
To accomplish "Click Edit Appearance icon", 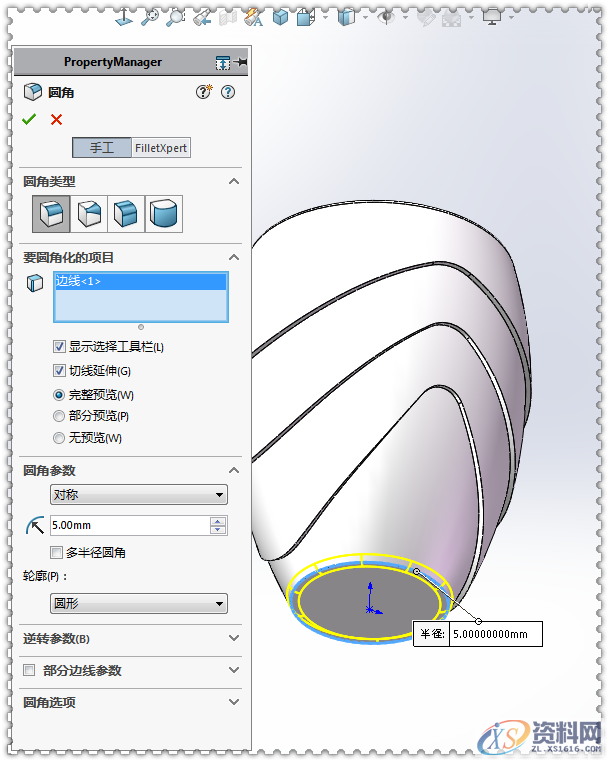I will pos(426,18).
